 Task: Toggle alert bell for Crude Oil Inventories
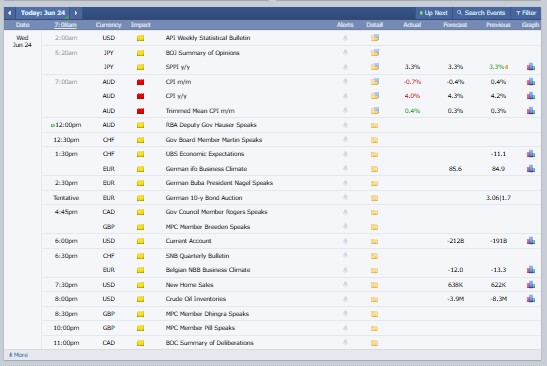pos(345,299)
